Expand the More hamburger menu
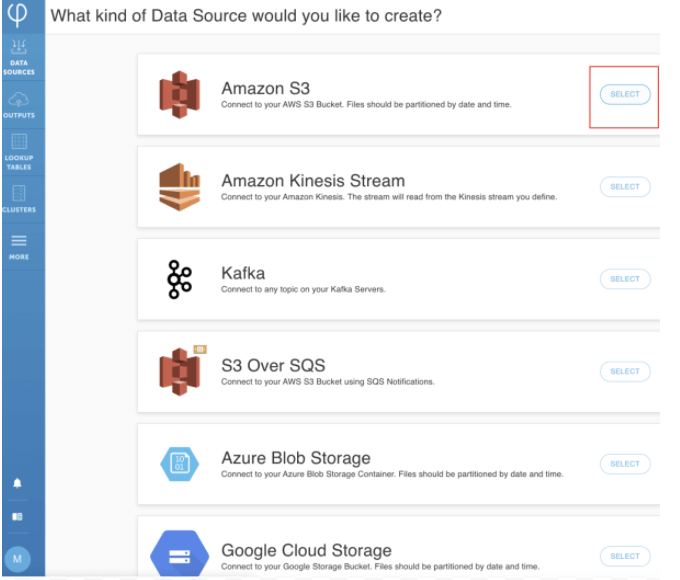Screen dimensions: 680x580 [19, 247]
